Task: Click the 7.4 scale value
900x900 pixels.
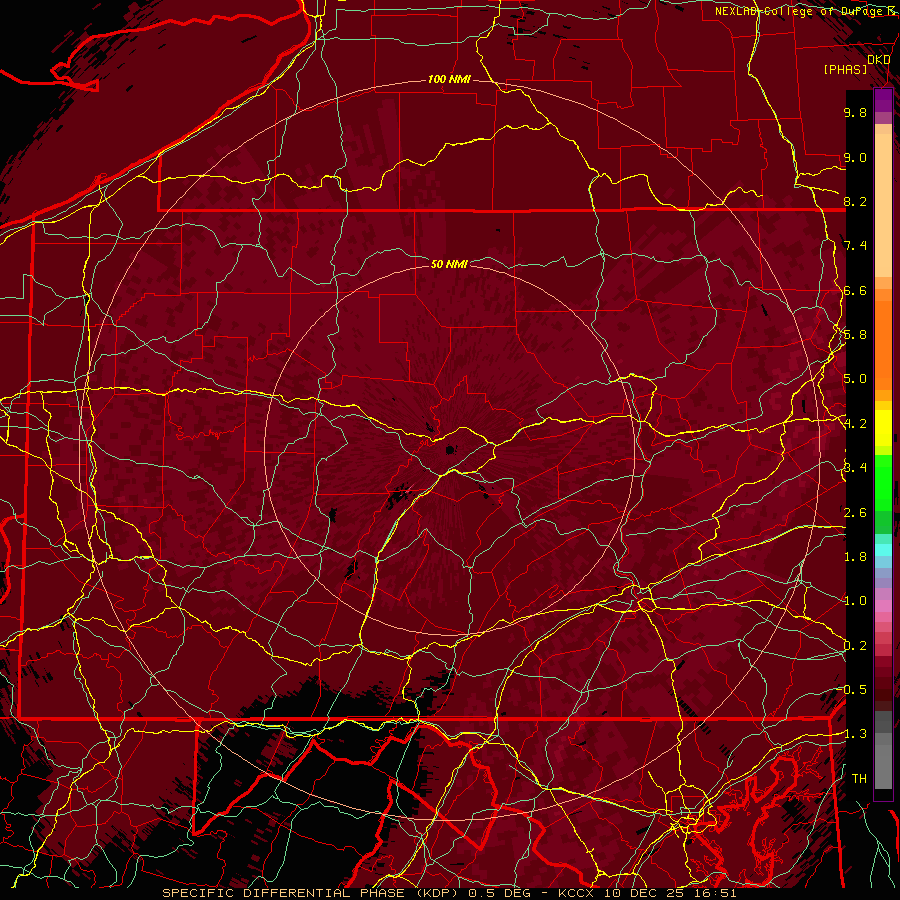Action: click(x=855, y=246)
